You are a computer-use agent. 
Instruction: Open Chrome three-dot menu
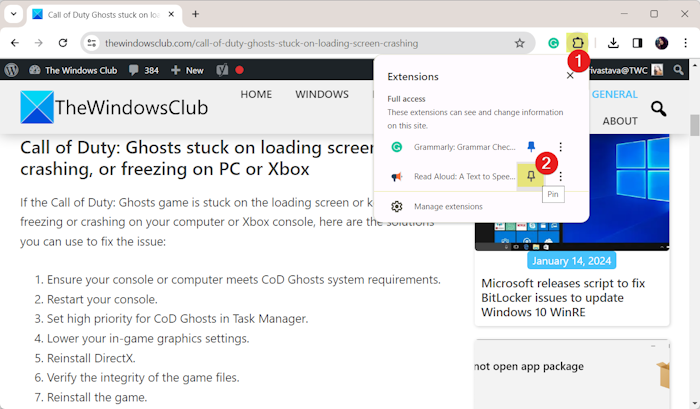[686, 43]
